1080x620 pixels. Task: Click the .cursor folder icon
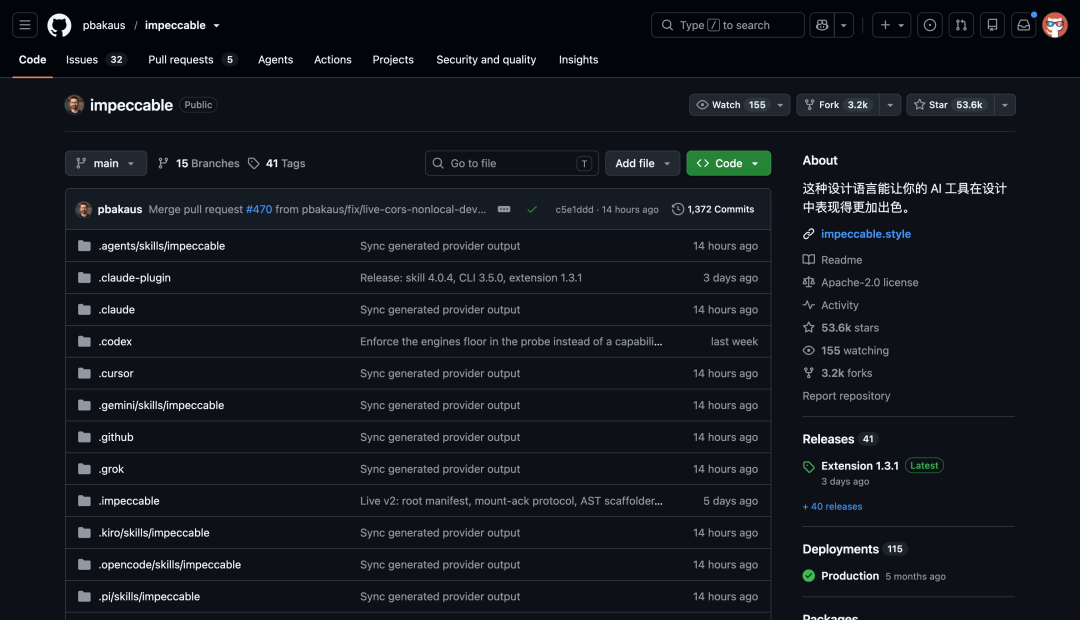coord(84,373)
